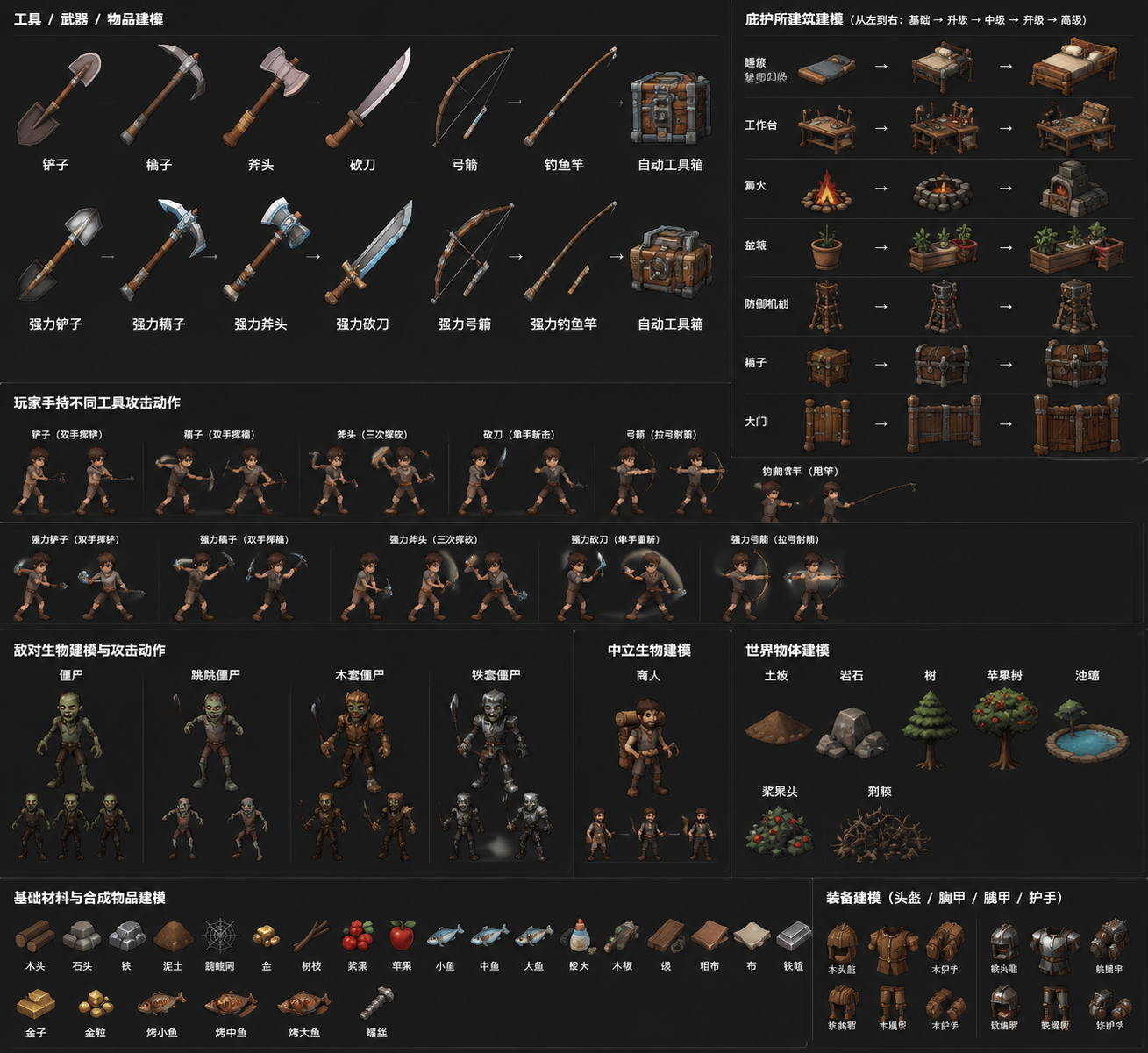Select the wood logs icon labeled 木头
This screenshot has width=1148, height=1053.
click(35, 936)
